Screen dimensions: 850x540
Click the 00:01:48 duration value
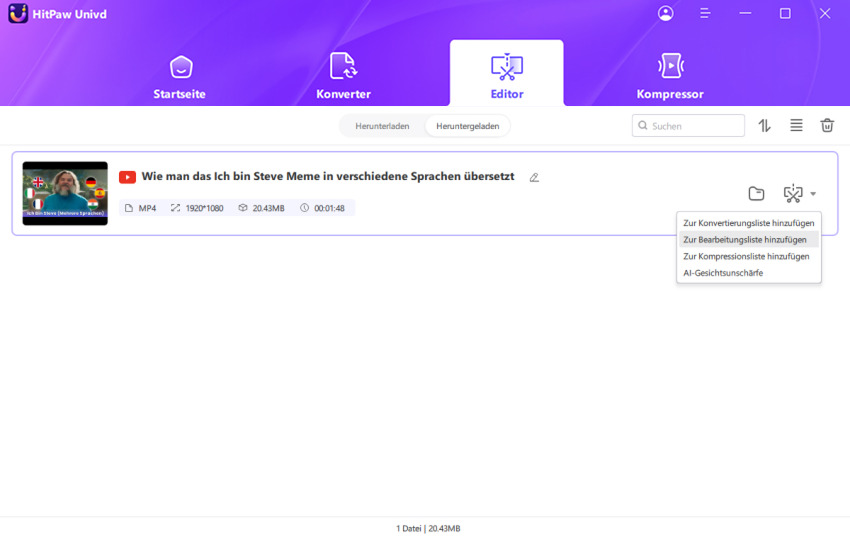pyautogui.click(x=329, y=208)
